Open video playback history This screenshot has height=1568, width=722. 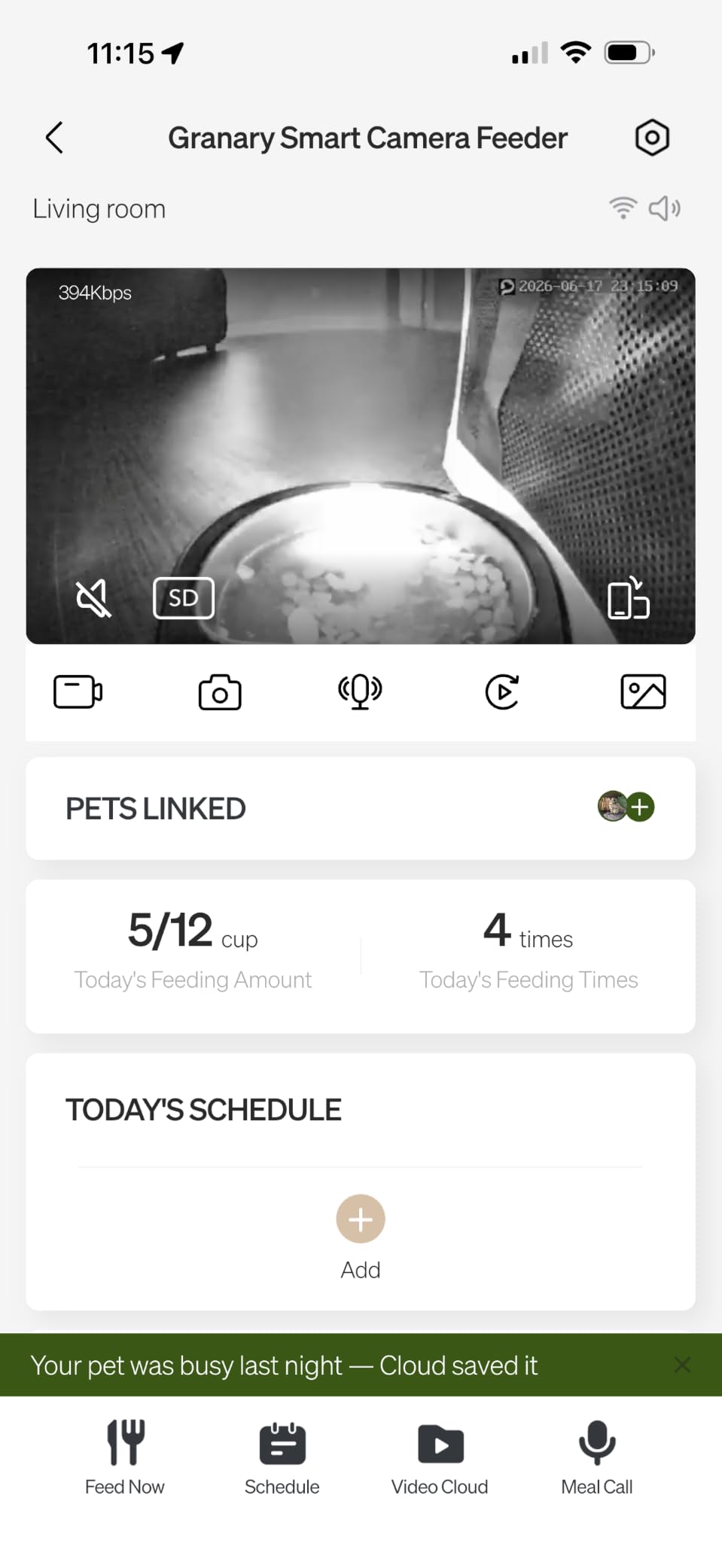[x=502, y=692]
